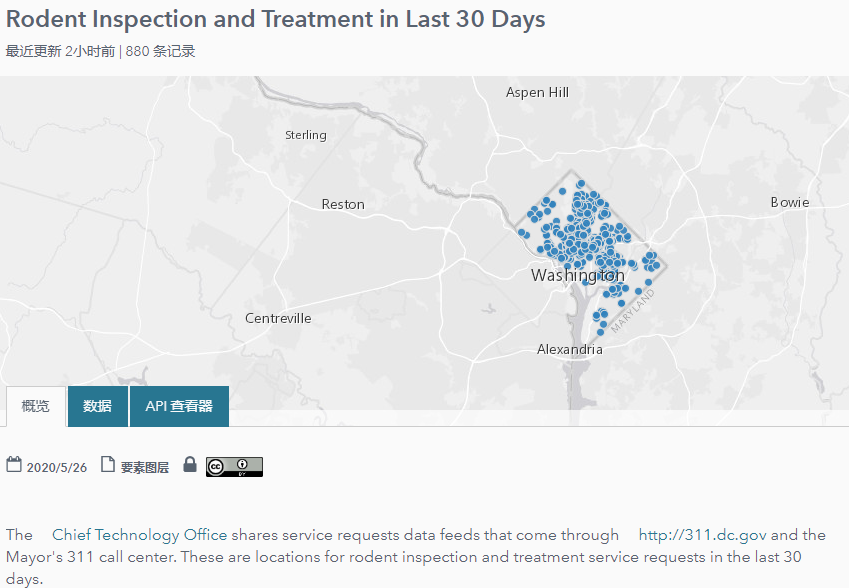Click the 要素图层 label

[x=145, y=467]
